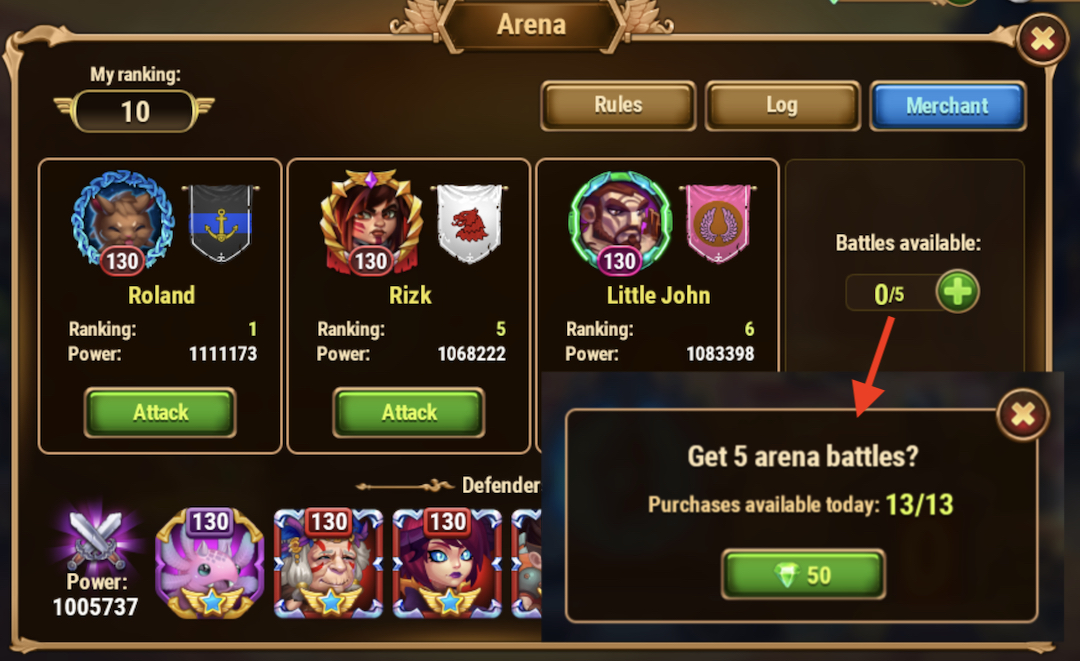1080x661 pixels.
Task: Click the pink laurel guild banner
Action: (718, 223)
